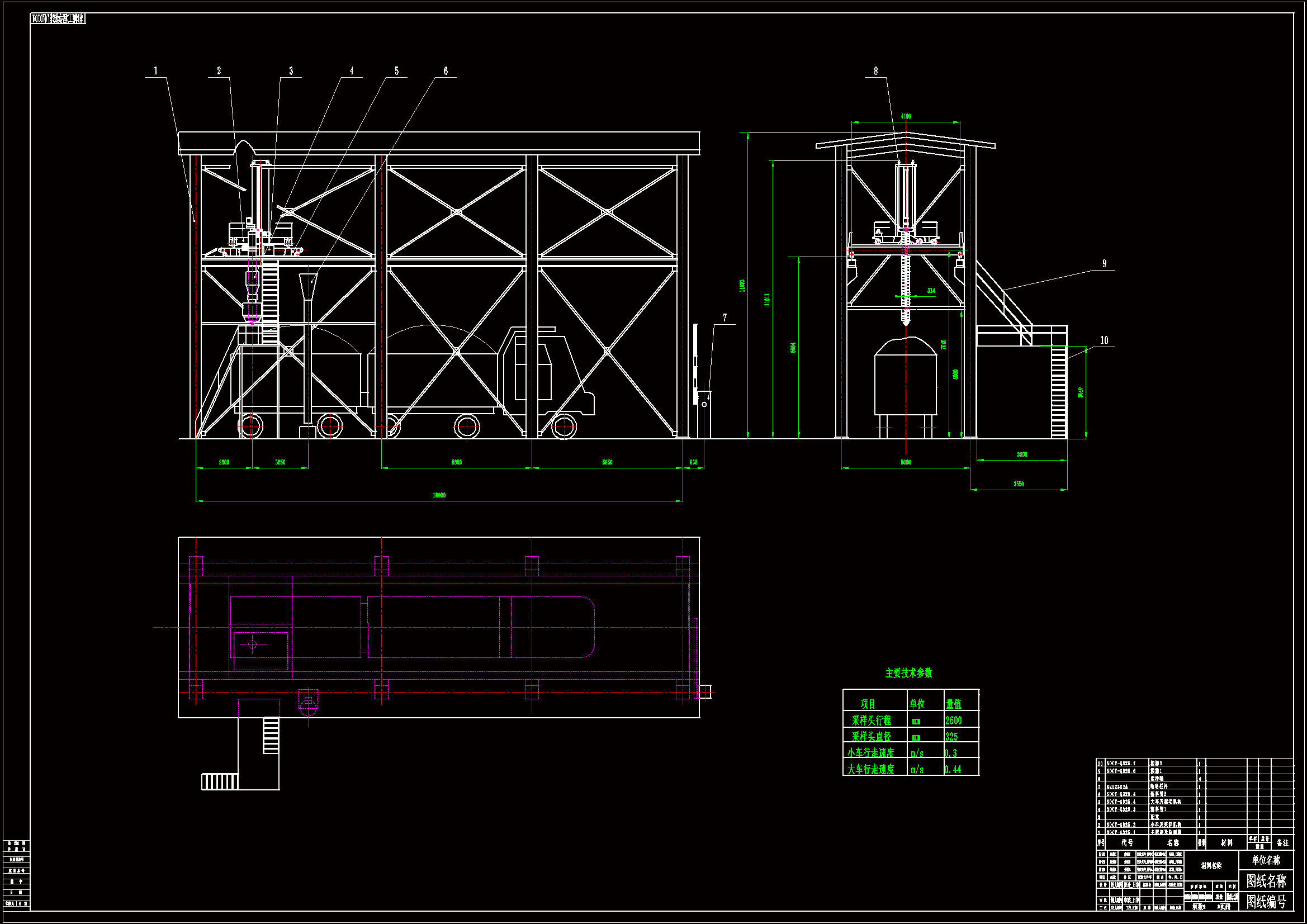Click the 材料名称 title block cell
Screen dimensions: 1307x924
click(x=1211, y=865)
